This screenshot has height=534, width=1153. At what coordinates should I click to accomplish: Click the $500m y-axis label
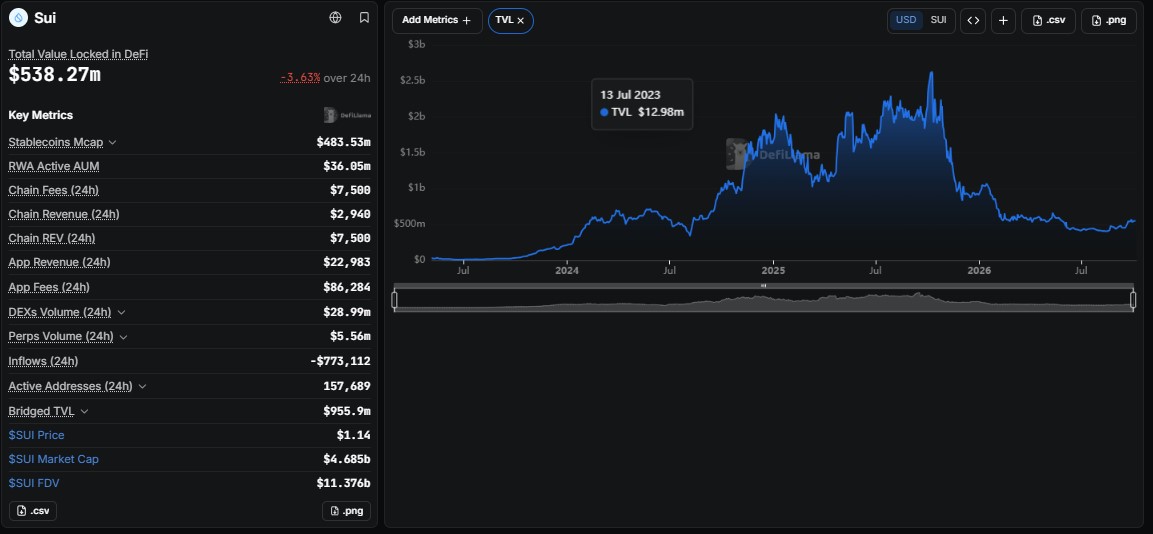tap(410, 224)
